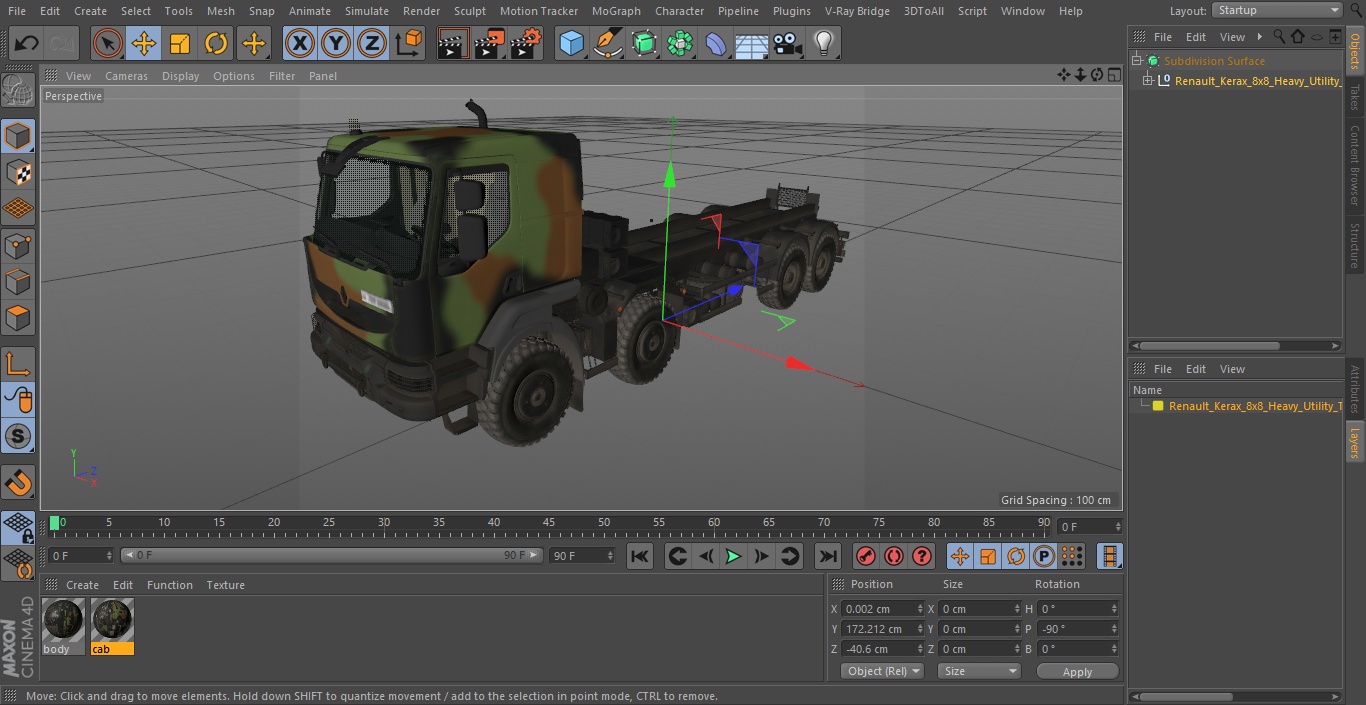Image resolution: width=1366 pixels, height=705 pixels.
Task: Open the Size mode dropdown
Action: 979,671
